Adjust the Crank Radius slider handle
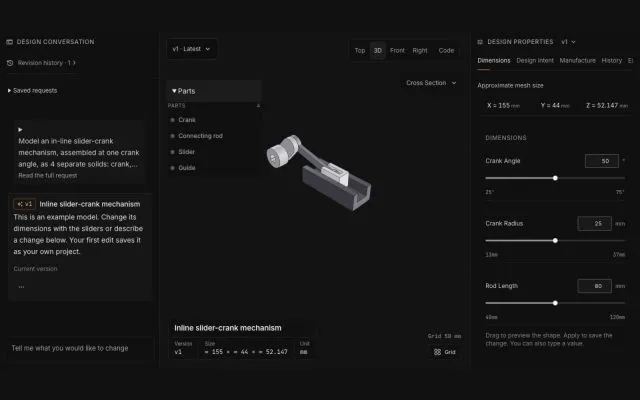 click(555, 241)
